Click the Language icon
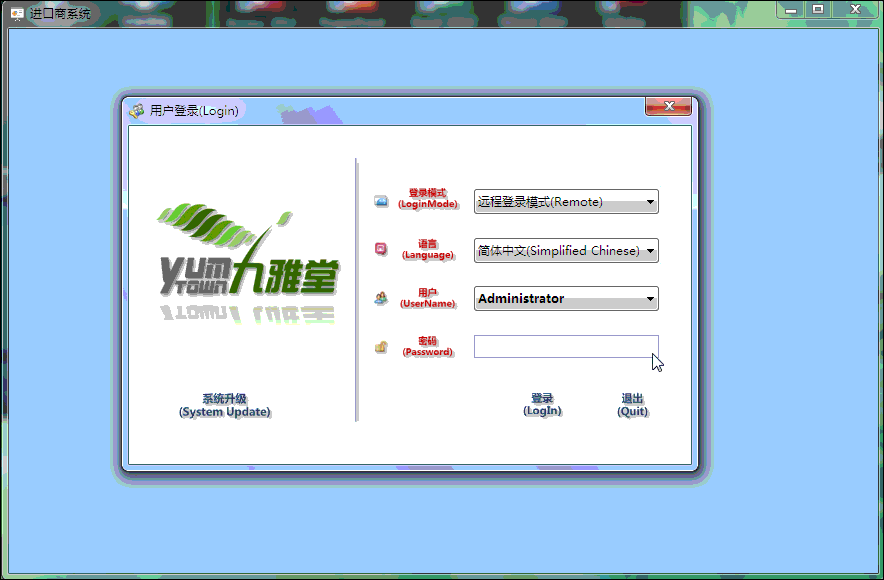The width and height of the screenshot is (884, 580). [381, 249]
